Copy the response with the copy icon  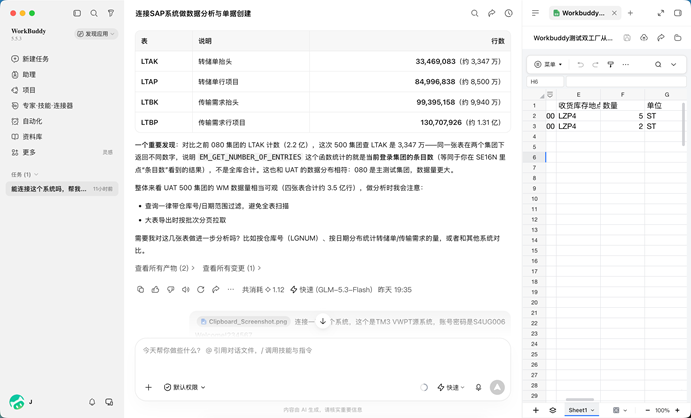(x=140, y=289)
